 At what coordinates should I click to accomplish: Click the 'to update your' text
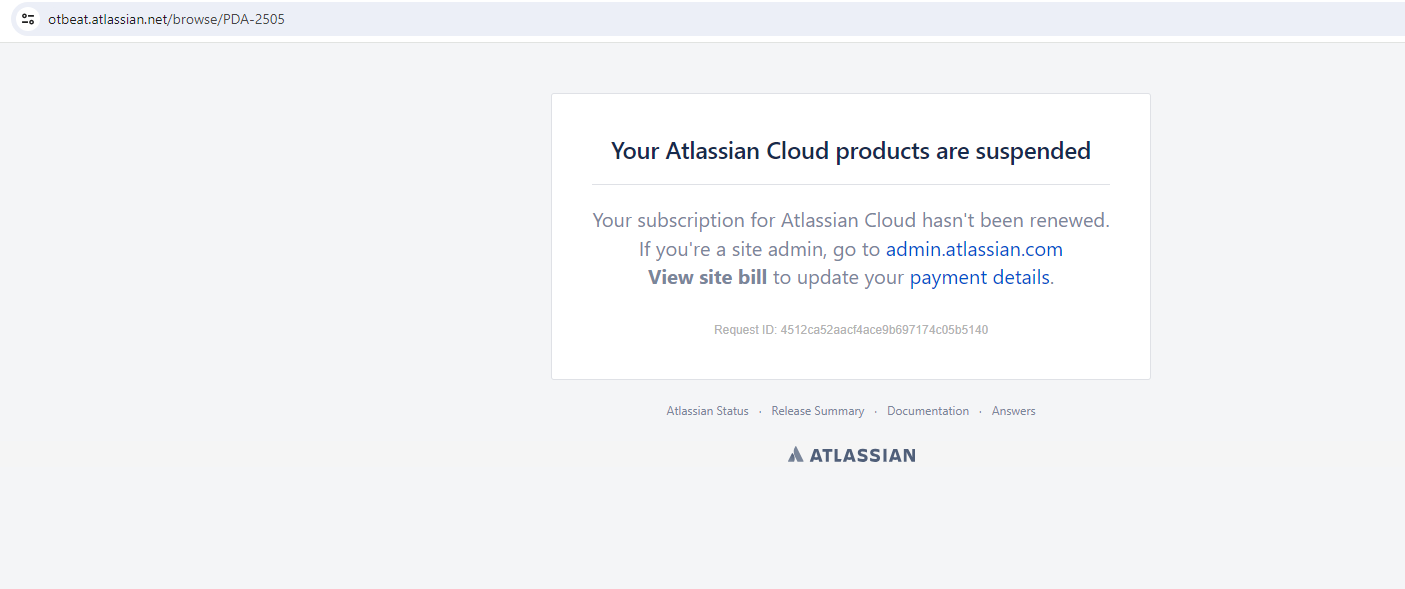tap(838, 277)
